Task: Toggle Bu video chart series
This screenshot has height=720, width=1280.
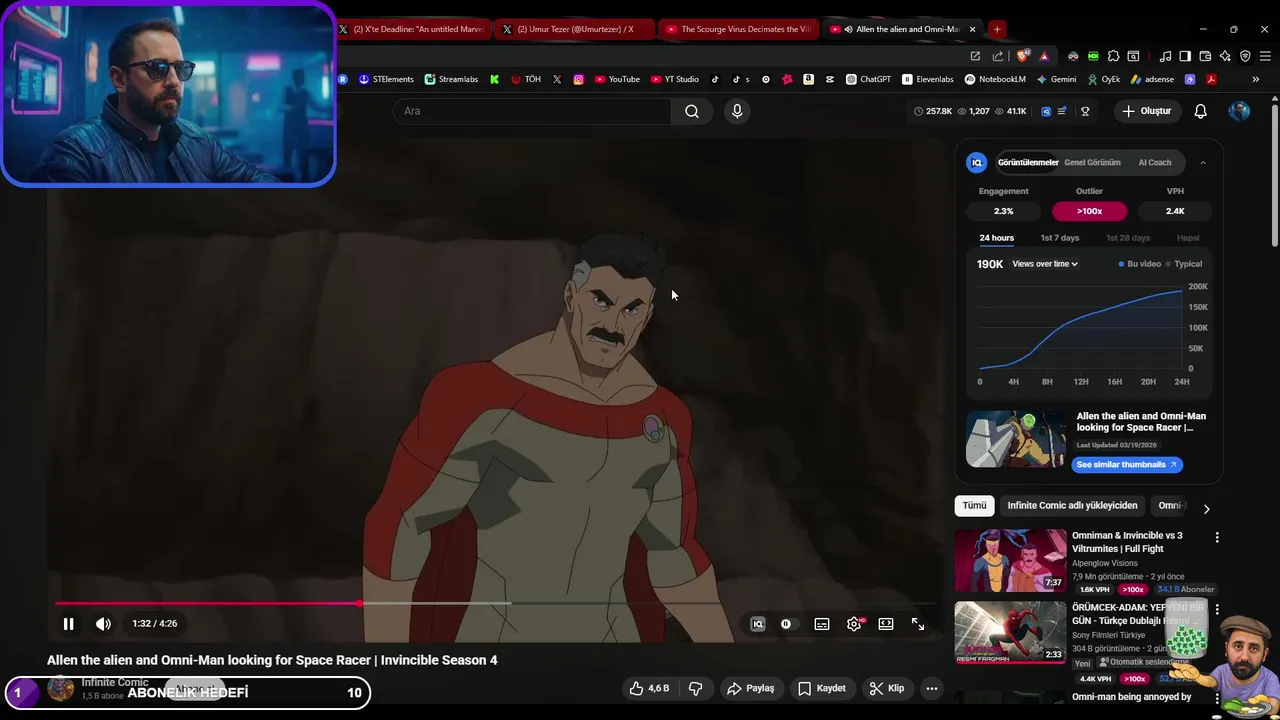Action: 1140,264
